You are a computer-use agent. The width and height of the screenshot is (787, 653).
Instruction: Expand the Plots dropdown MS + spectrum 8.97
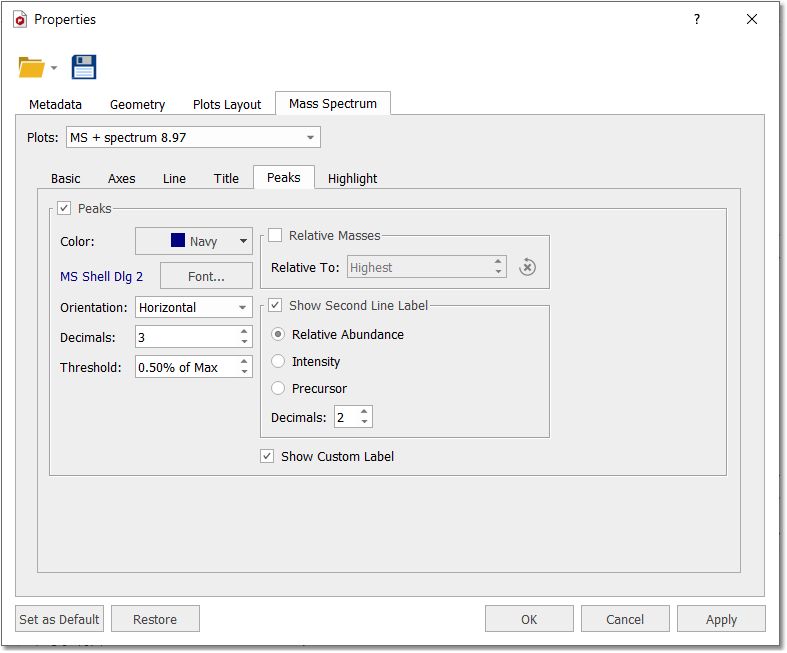(193, 138)
